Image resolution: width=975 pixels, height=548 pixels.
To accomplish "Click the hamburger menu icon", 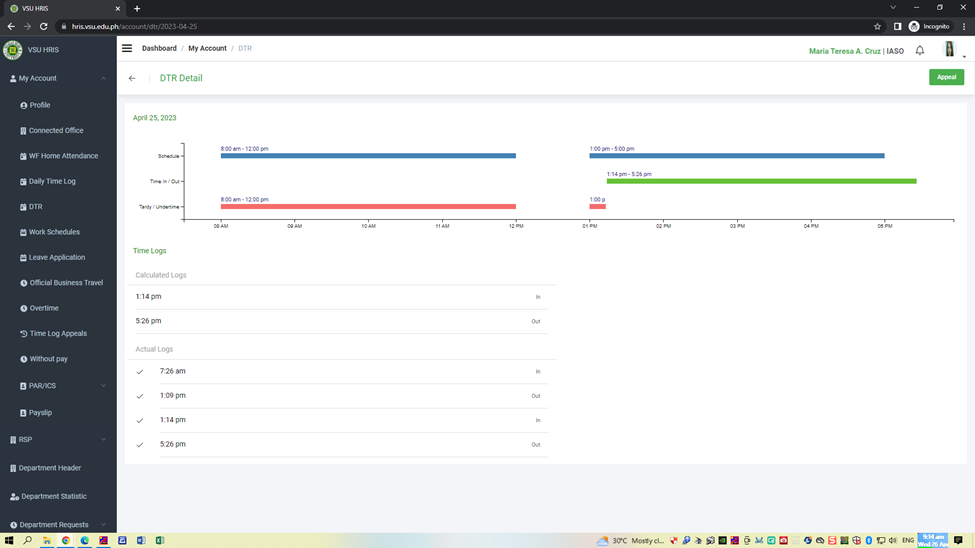I will pyautogui.click(x=127, y=48).
